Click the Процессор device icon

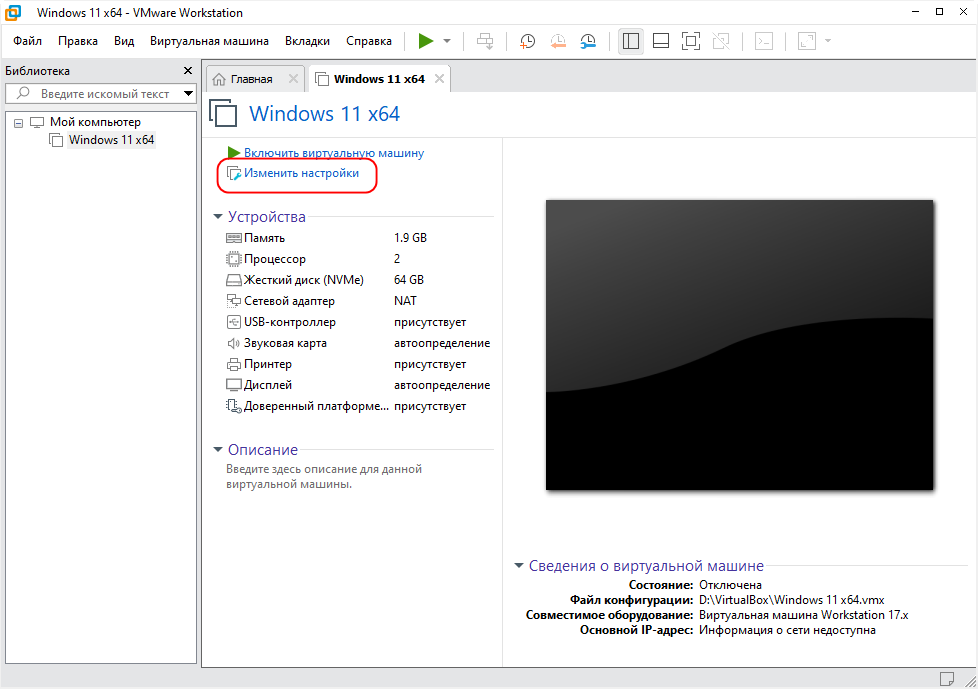tap(234, 259)
